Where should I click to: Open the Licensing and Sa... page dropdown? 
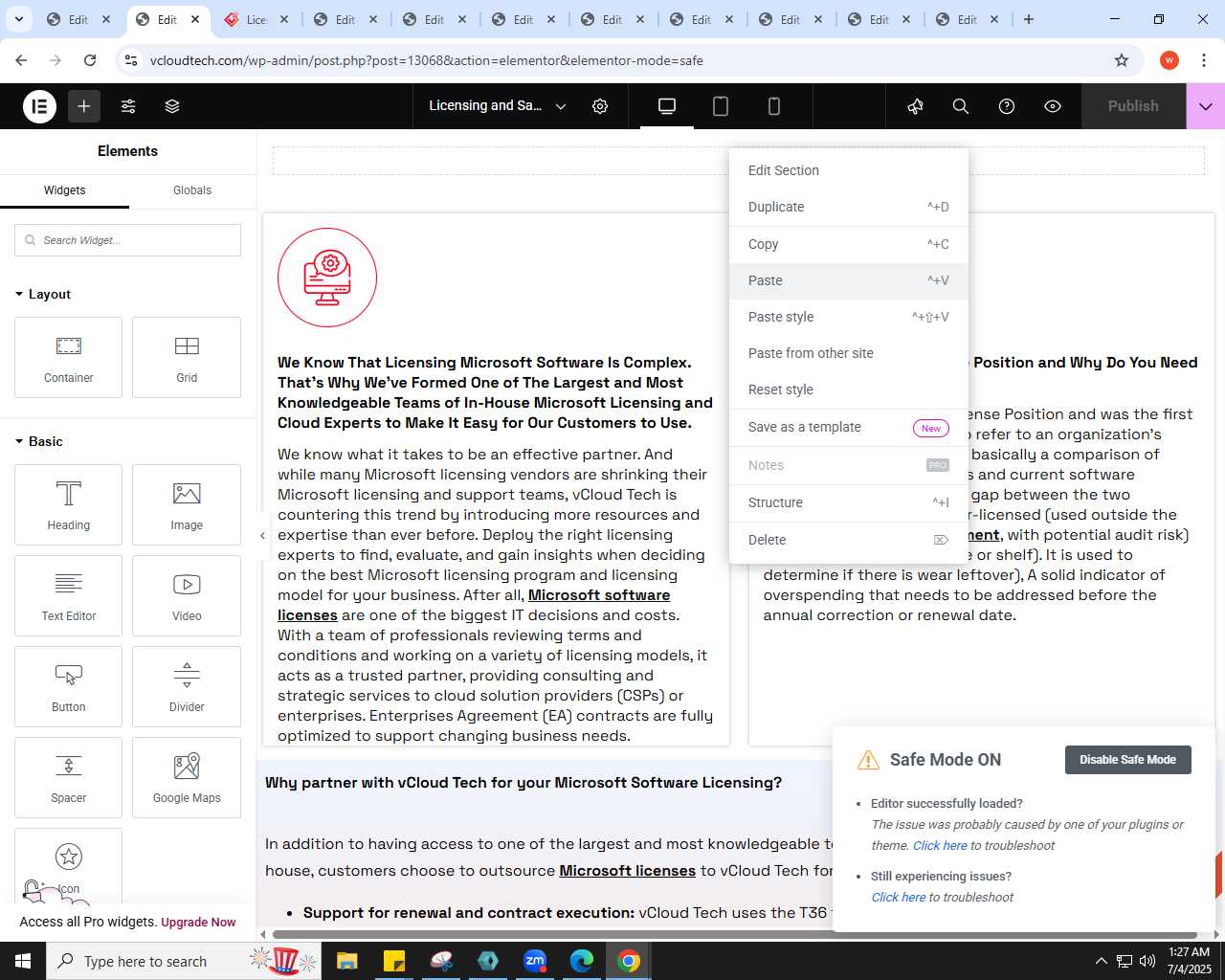coord(497,106)
